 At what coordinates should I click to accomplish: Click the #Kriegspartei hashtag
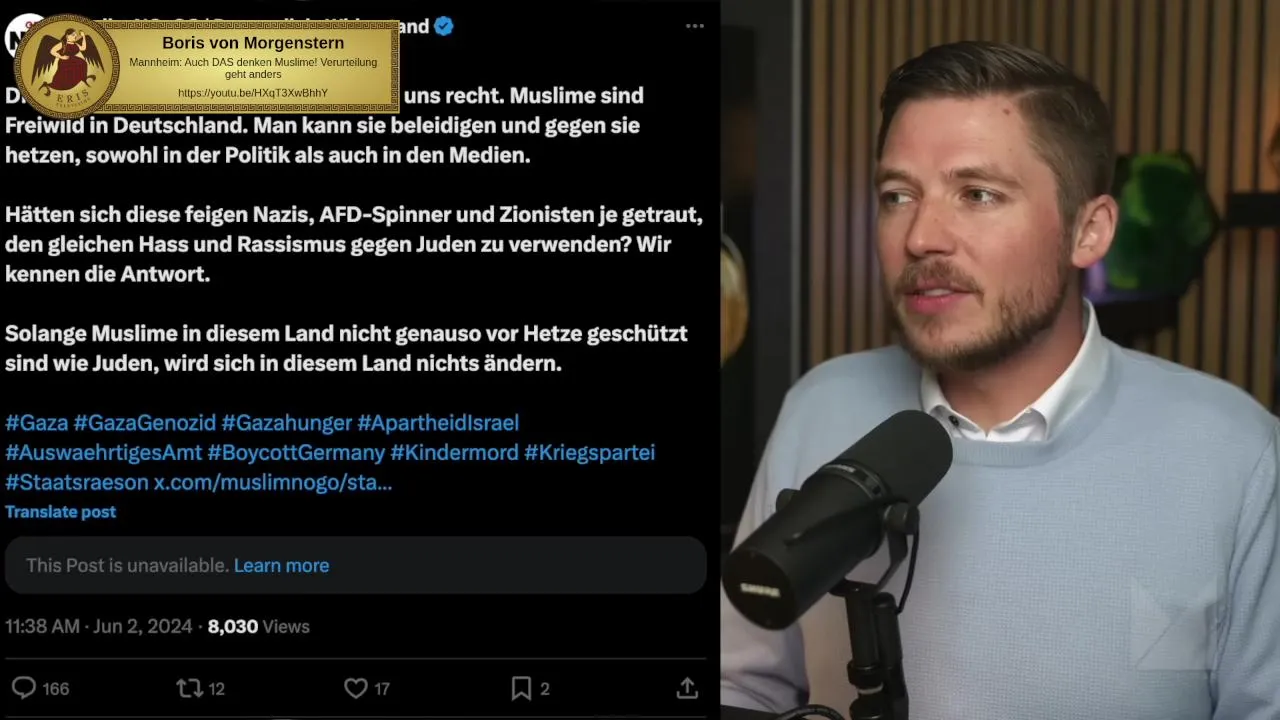tap(589, 452)
